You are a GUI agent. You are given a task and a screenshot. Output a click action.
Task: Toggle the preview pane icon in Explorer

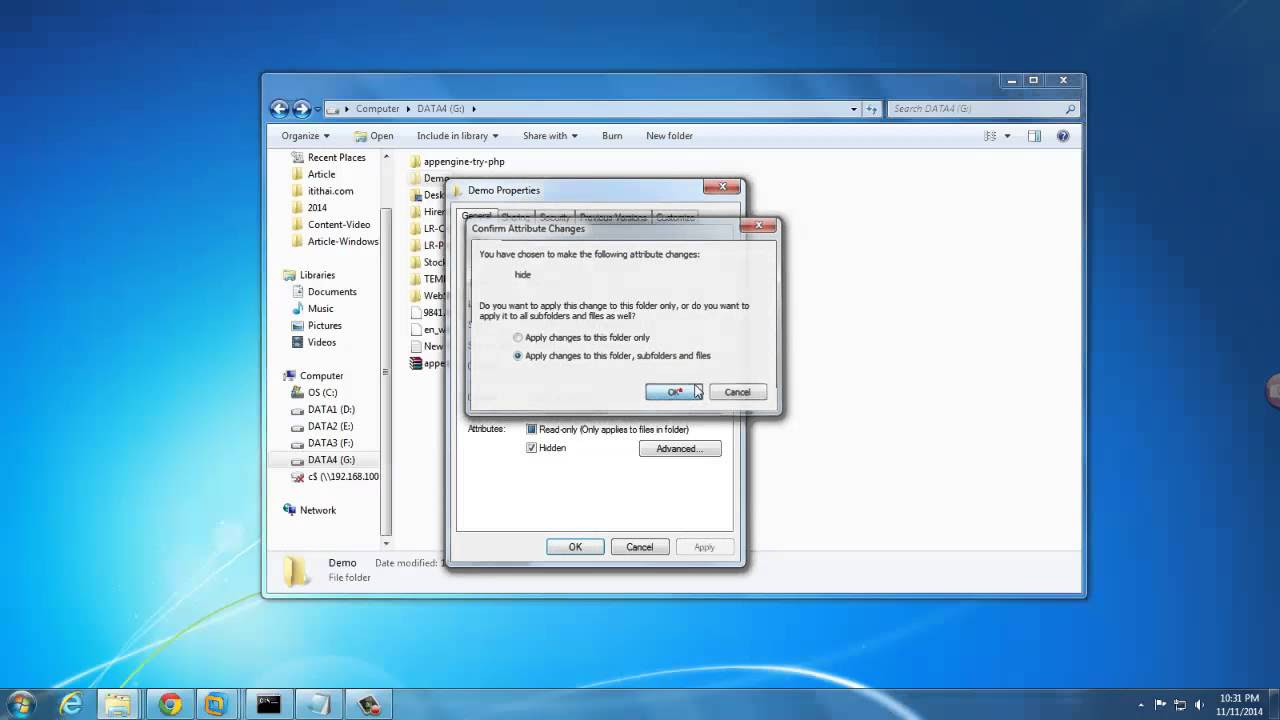point(1034,136)
